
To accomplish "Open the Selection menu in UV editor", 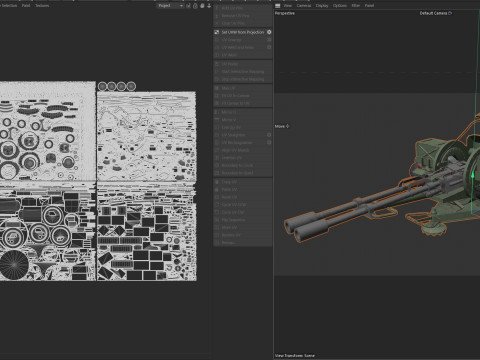I will (x=9, y=6).
